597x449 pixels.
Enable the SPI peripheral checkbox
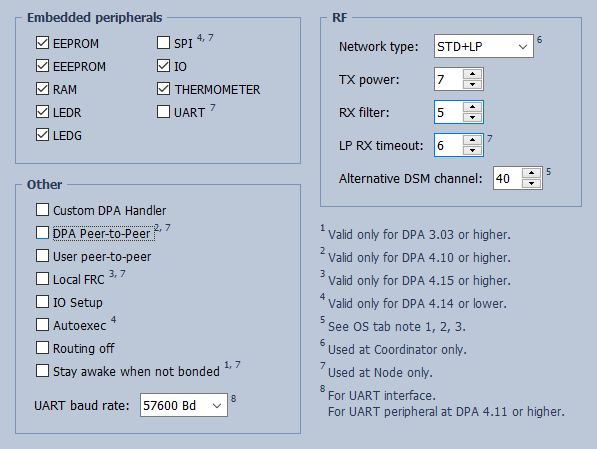tap(163, 43)
